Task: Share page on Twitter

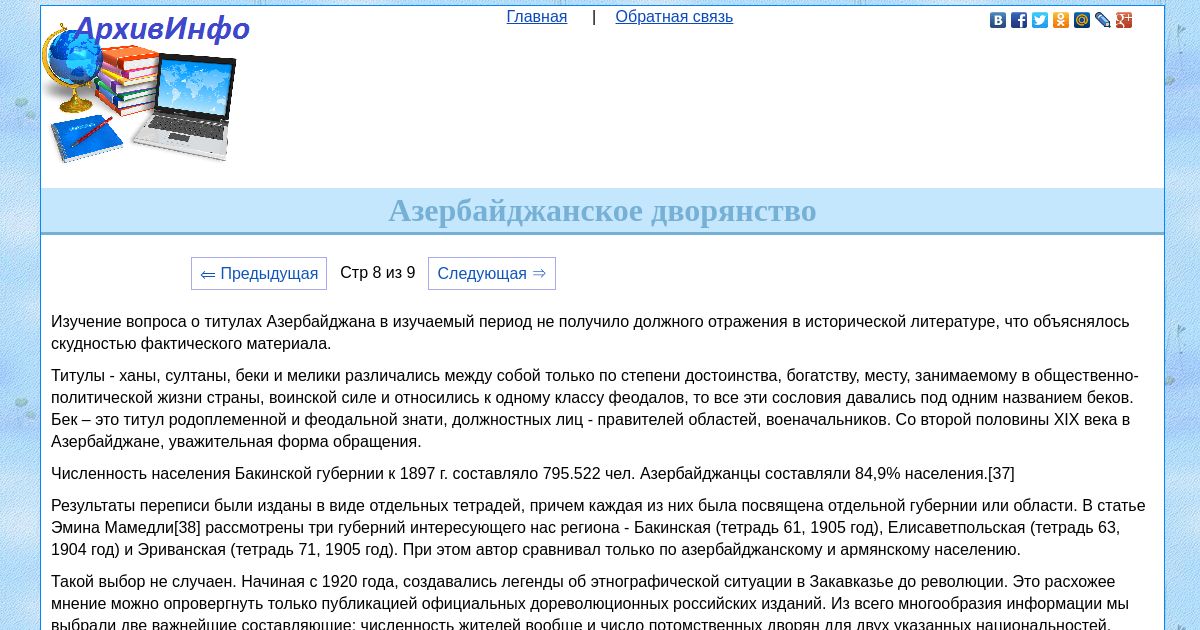Action: (1040, 20)
